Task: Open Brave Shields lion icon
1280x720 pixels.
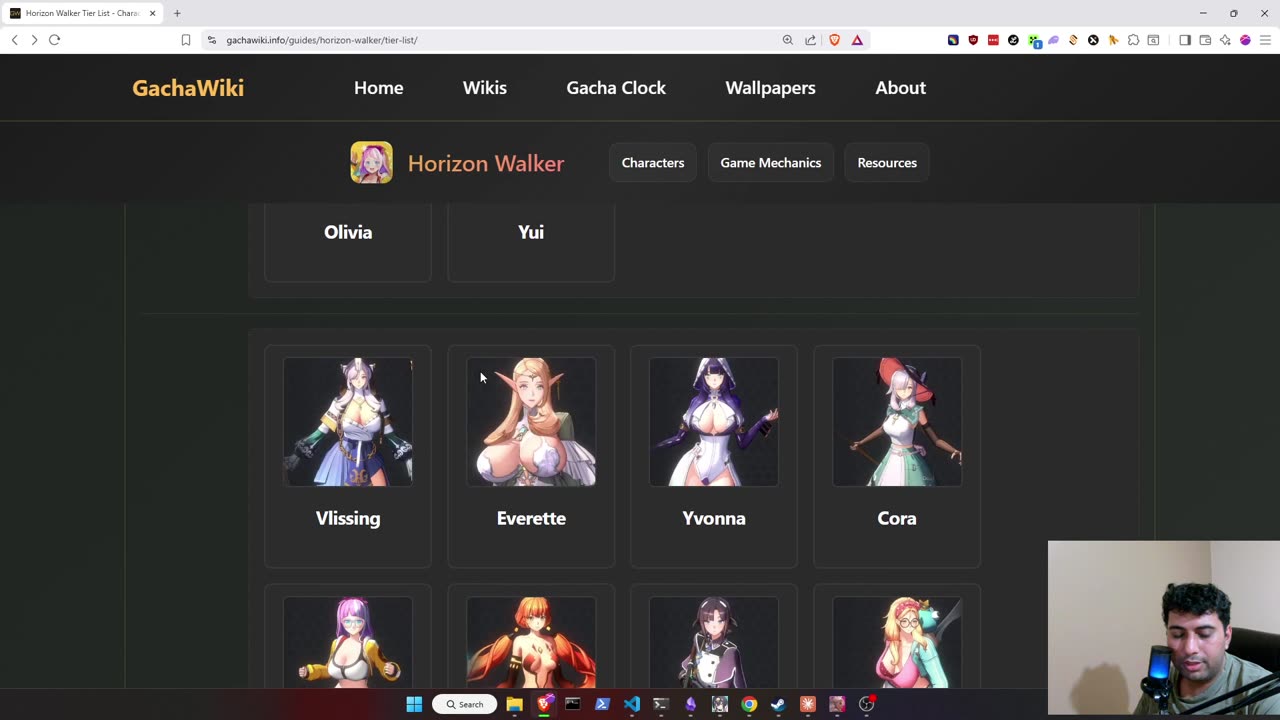Action: 835,40
